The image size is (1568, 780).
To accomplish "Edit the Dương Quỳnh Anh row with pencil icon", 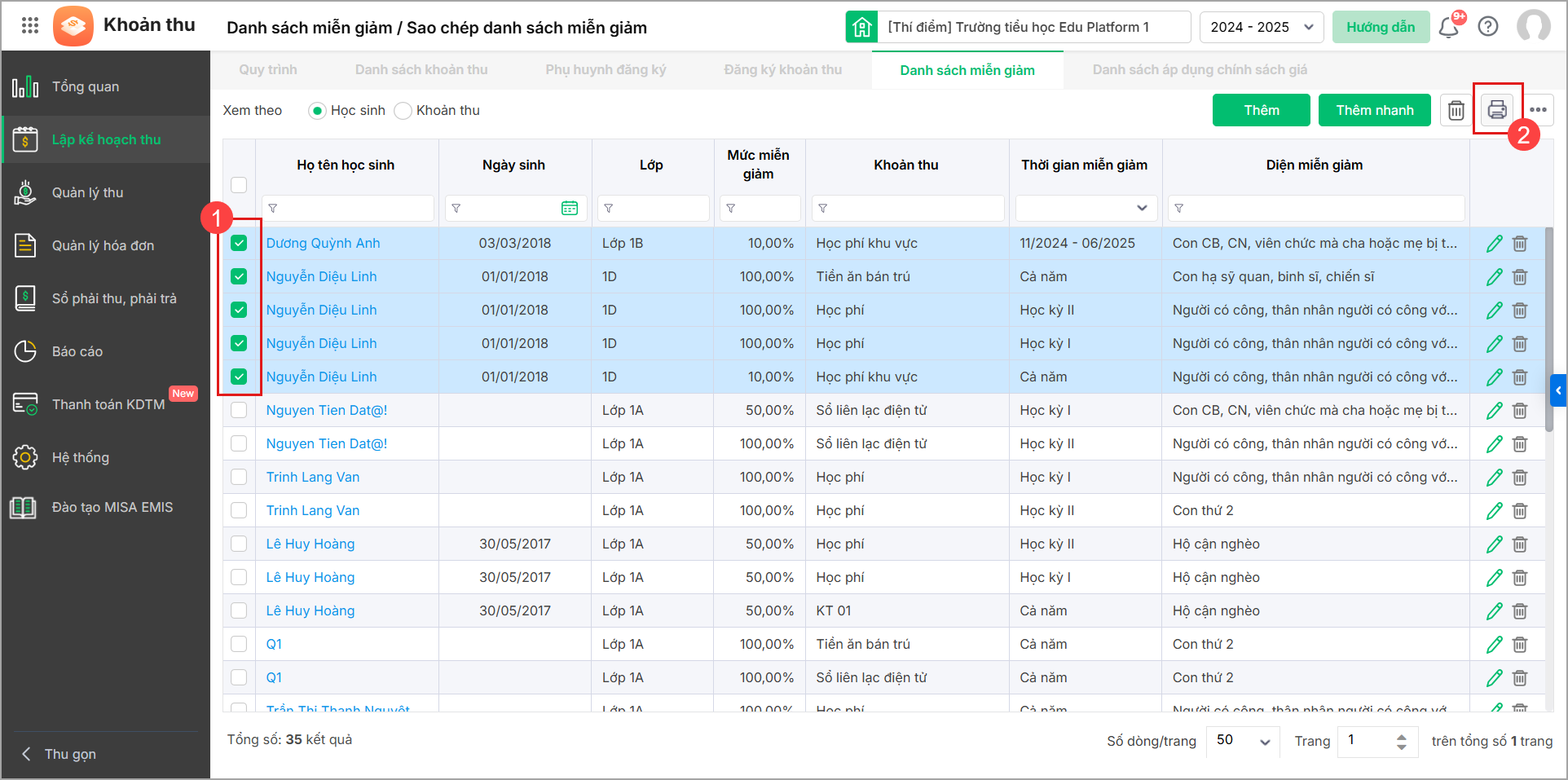I will 1494,244.
